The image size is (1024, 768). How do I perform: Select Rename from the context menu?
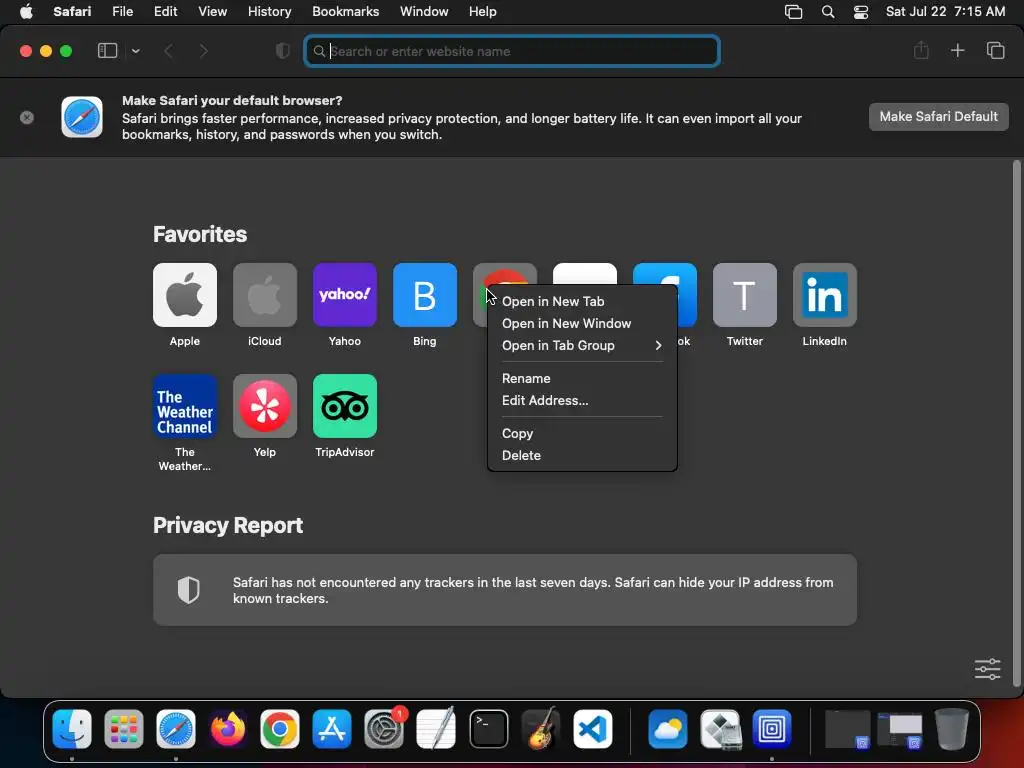[x=582, y=378]
